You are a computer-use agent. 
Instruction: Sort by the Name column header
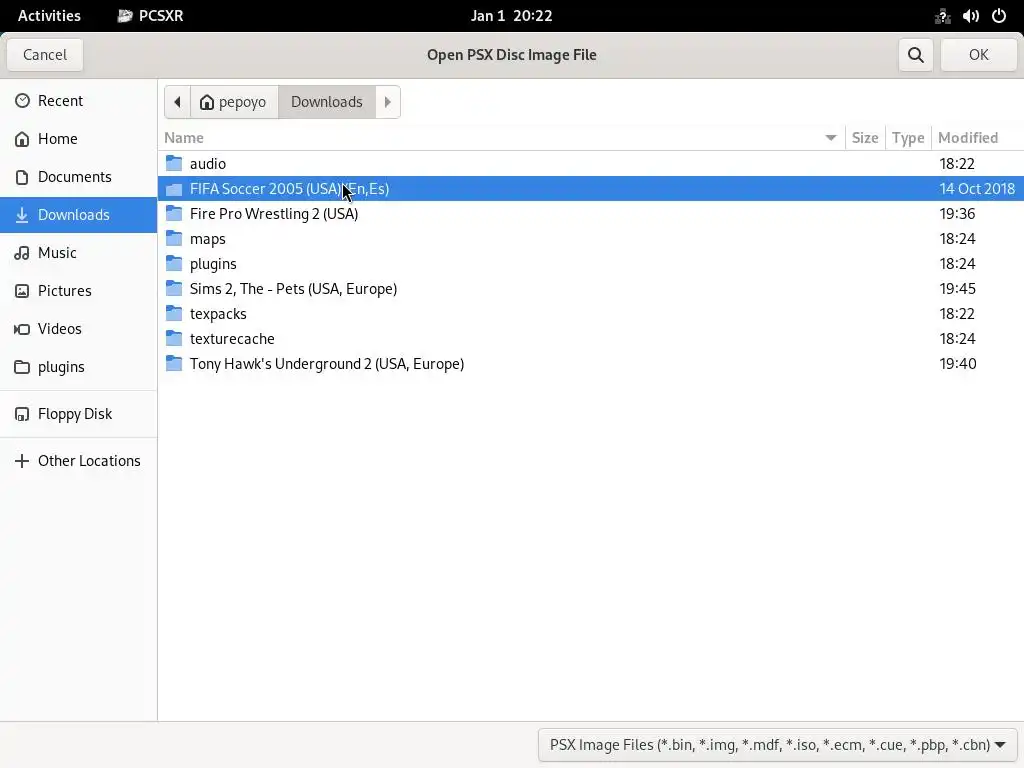pyautogui.click(x=501, y=138)
